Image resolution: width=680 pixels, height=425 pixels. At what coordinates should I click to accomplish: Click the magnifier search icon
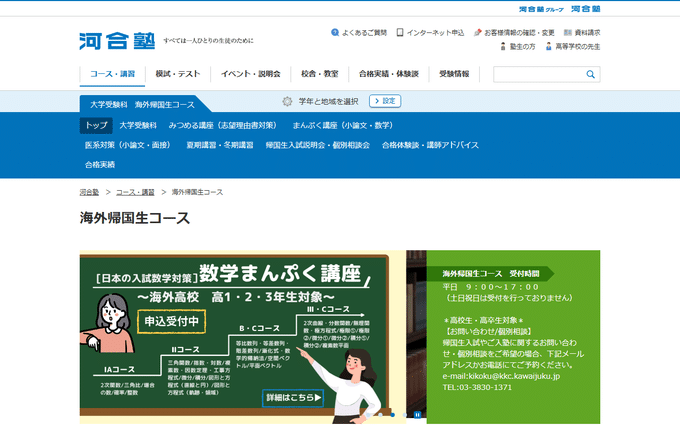point(590,74)
